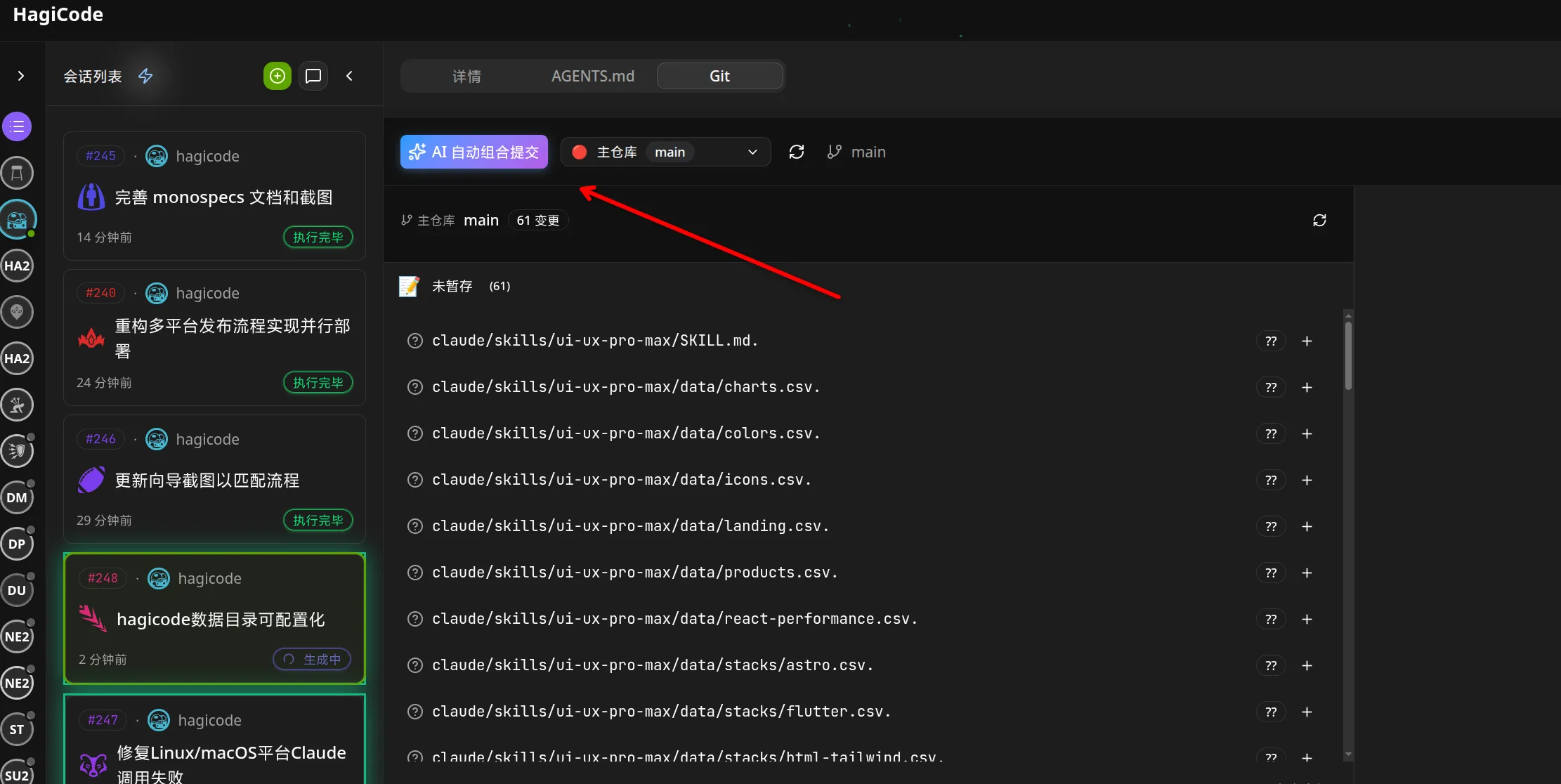Collapse the session list panel chevron

click(x=349, y=76)
